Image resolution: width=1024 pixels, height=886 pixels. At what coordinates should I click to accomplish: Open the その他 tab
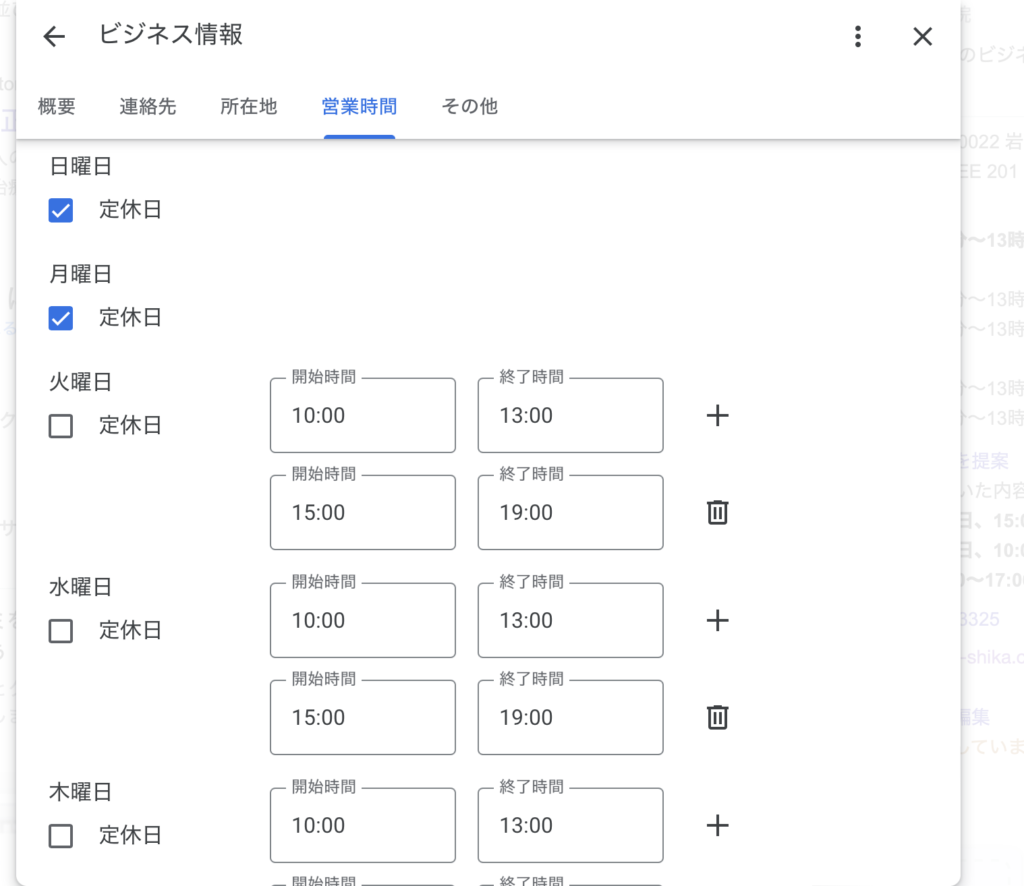pyautogui.click(x=469, y=106)
